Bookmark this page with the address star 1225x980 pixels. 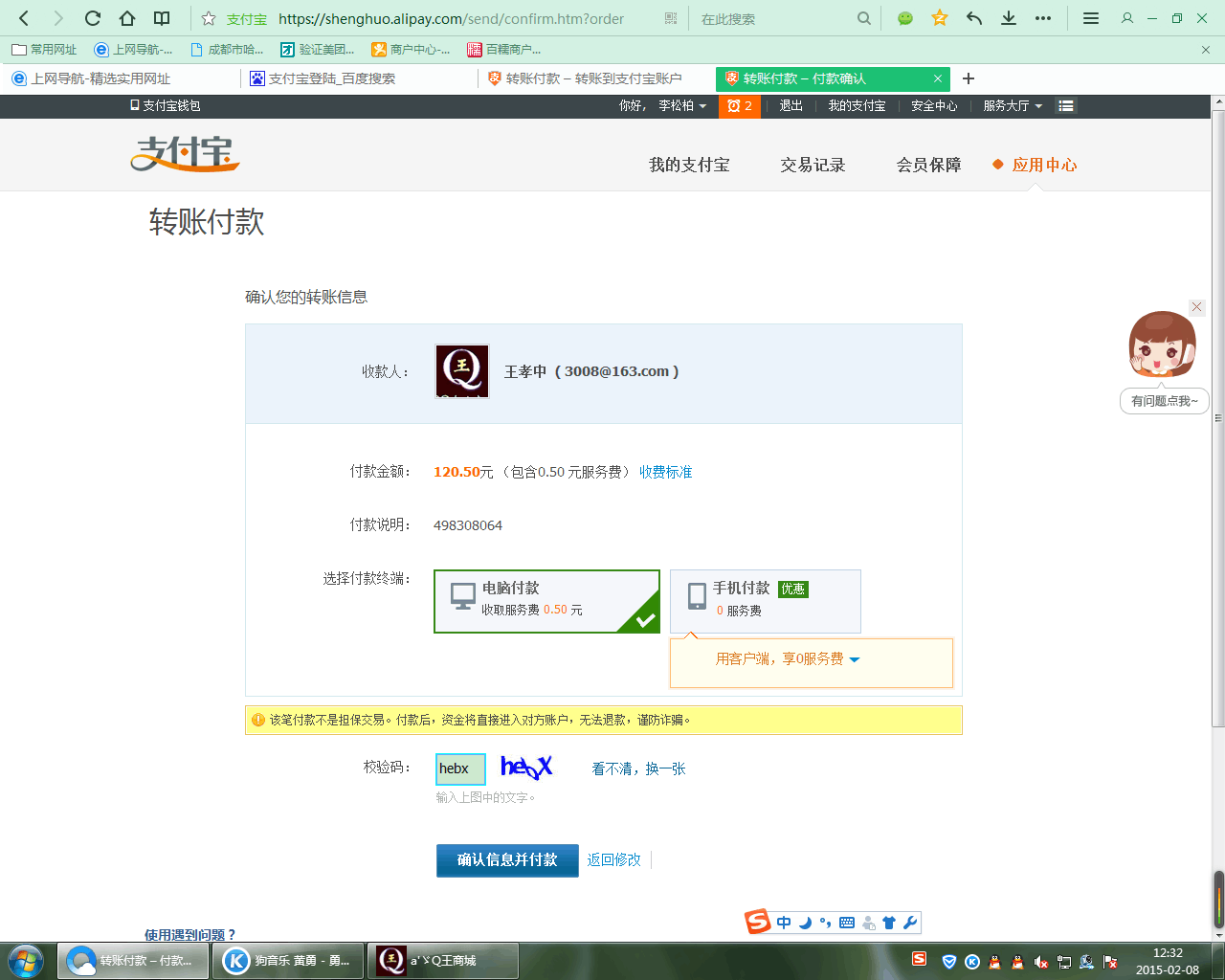(209, 18)
